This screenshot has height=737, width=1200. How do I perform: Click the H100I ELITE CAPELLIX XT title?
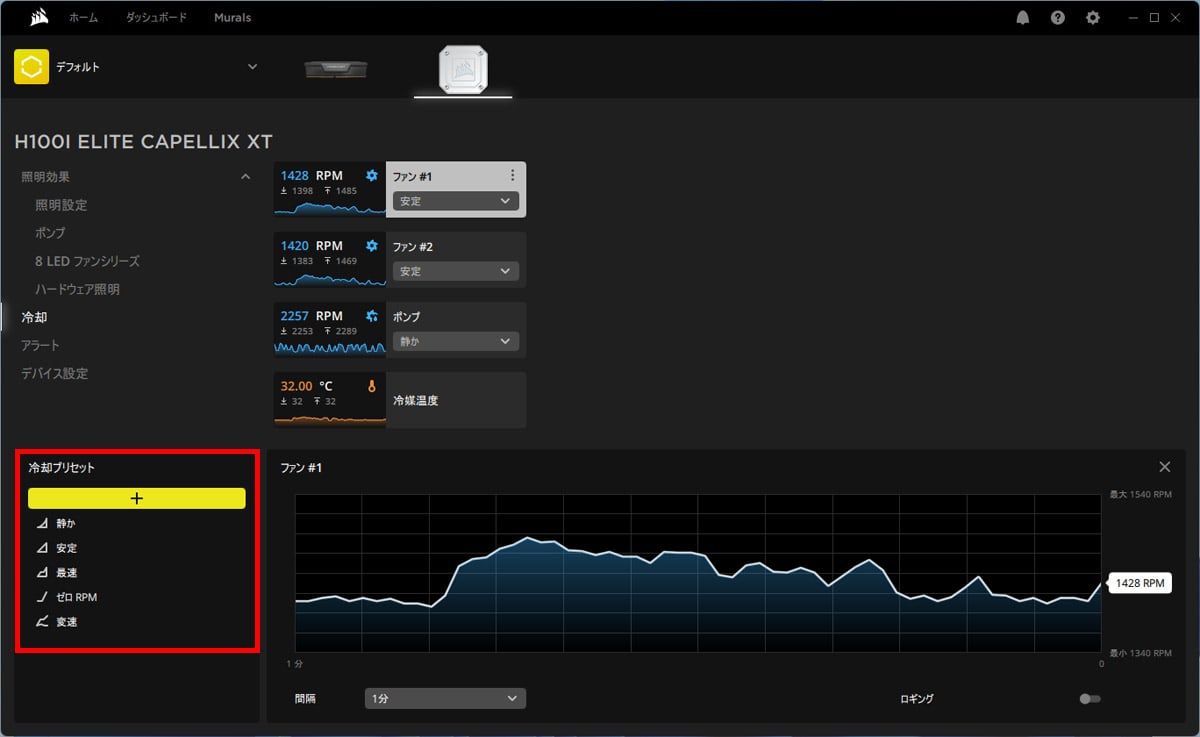(x=143, y=142)
